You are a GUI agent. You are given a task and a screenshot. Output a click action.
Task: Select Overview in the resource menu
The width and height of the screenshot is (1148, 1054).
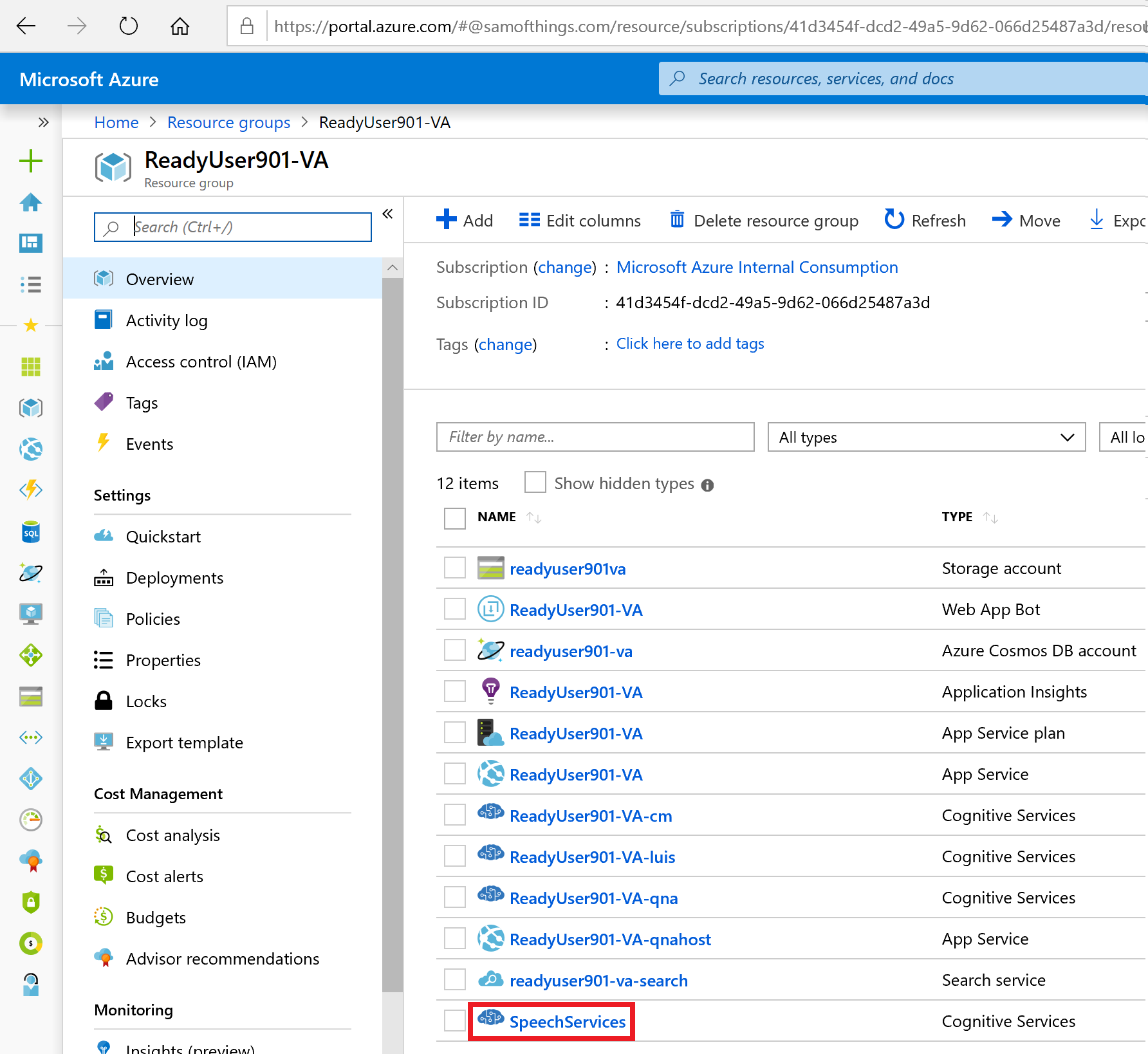(x=223, y=279)
